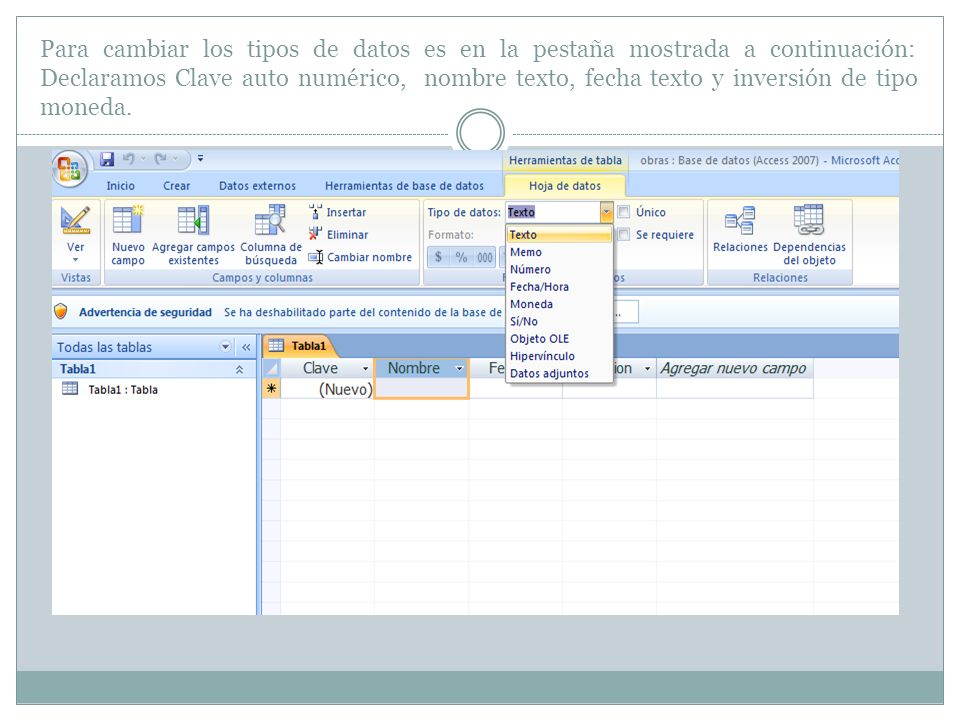Redo action in the quick access toolbar
The image size is (960, 720).
[x=160, y=159]
